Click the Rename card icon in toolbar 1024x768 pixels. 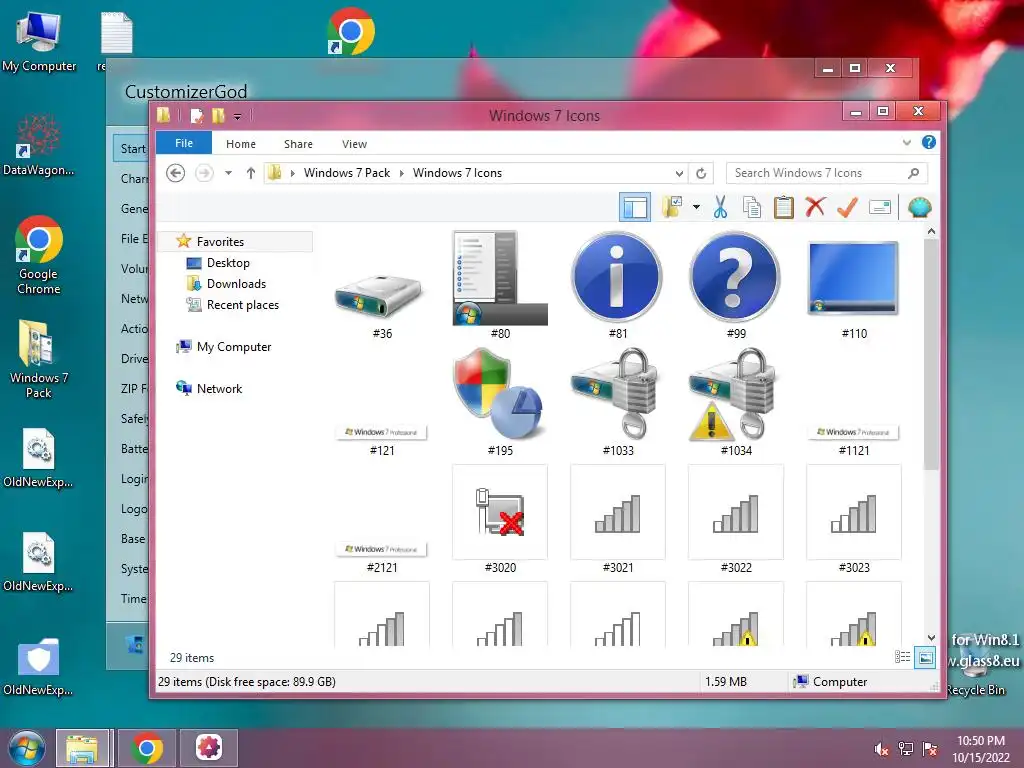[x=880, y=208]
